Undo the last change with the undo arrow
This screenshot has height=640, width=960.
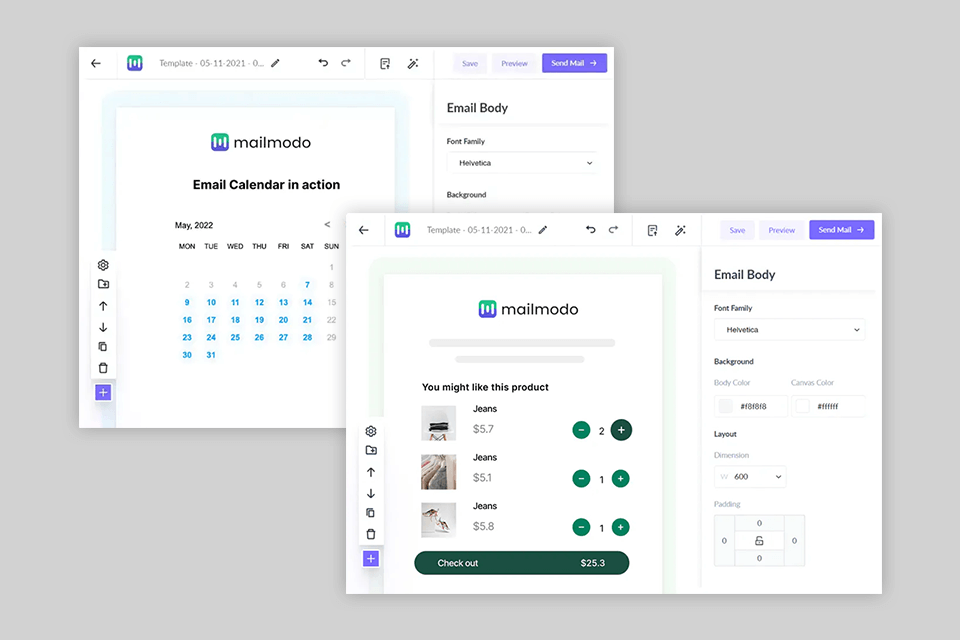[x=590, y=229]
